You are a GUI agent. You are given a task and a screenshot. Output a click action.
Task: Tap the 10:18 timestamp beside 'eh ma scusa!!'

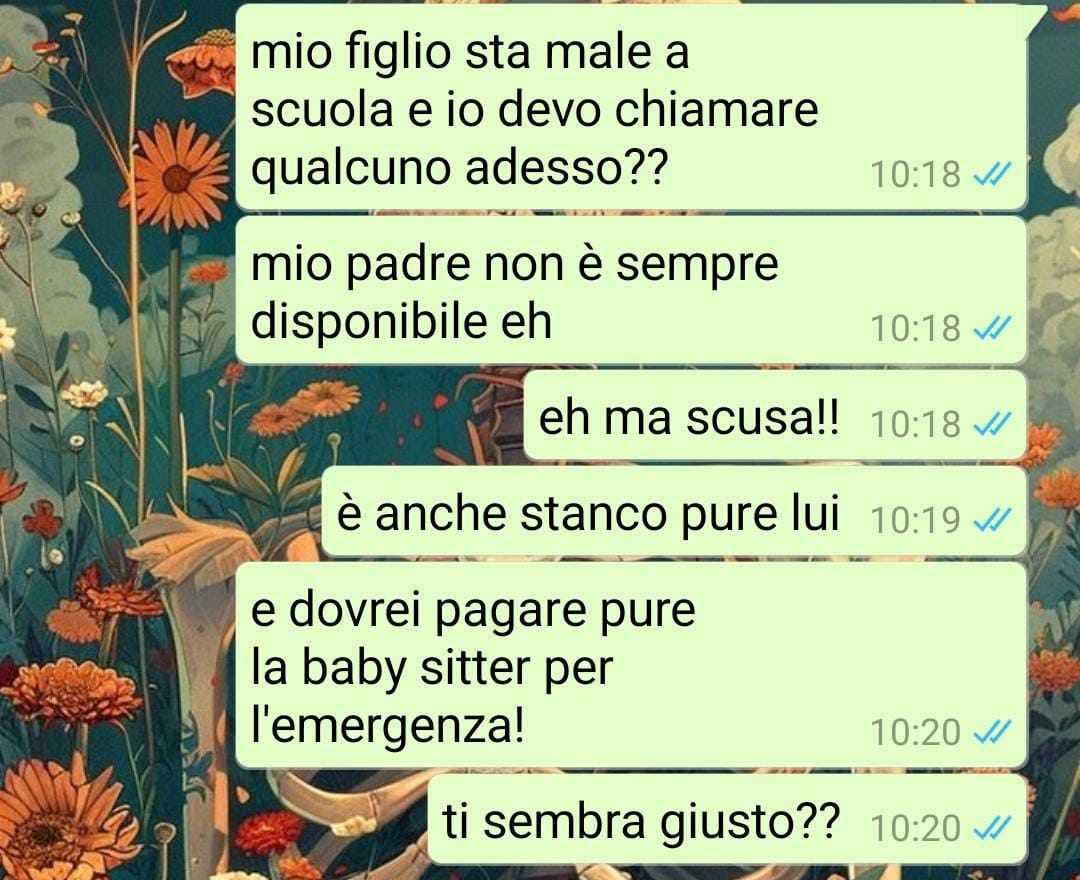pyautogui.click(x=915, y=423)
